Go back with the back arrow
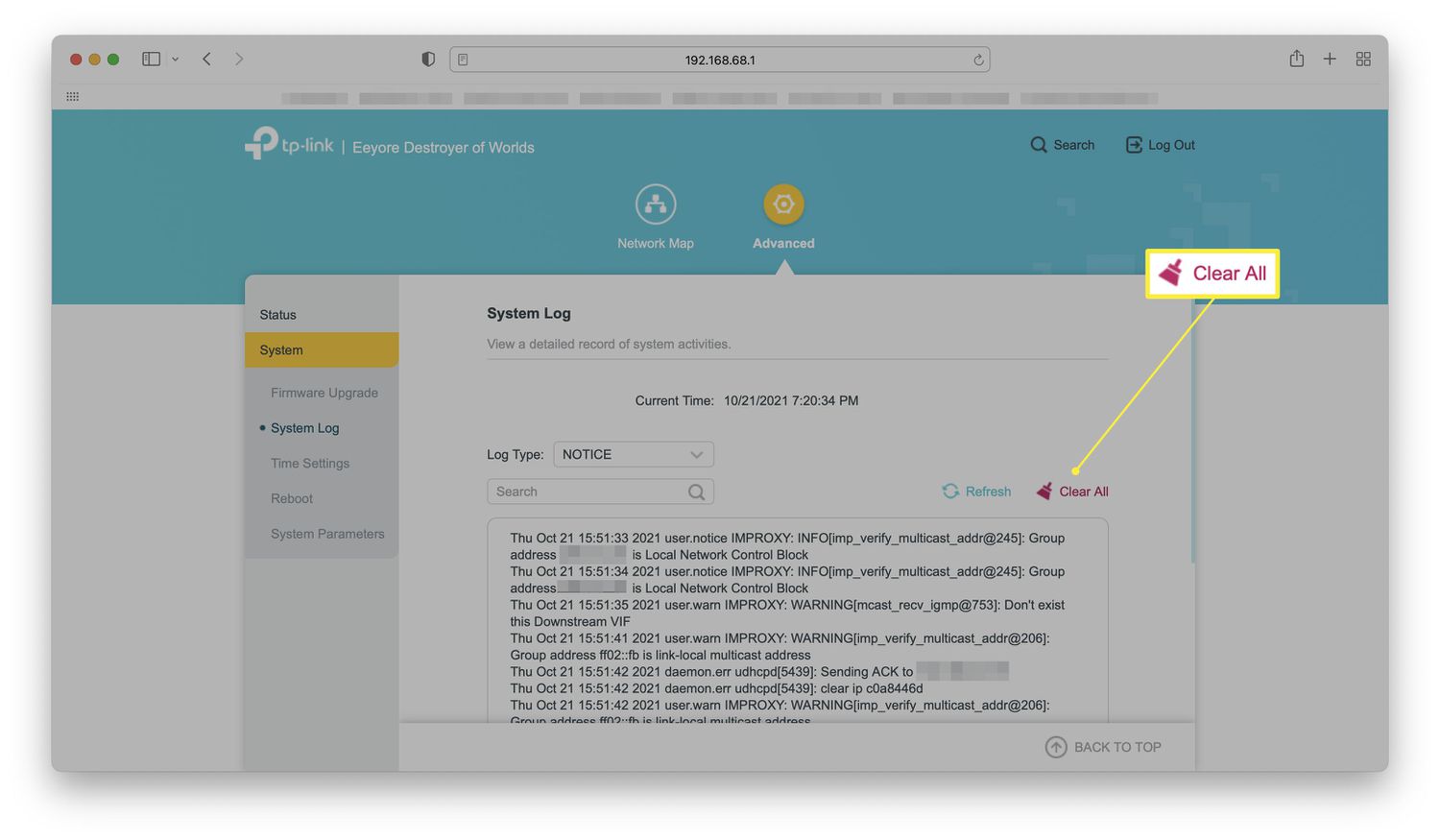The width and height of the screenshot is (1440, 840). [206, 60]
